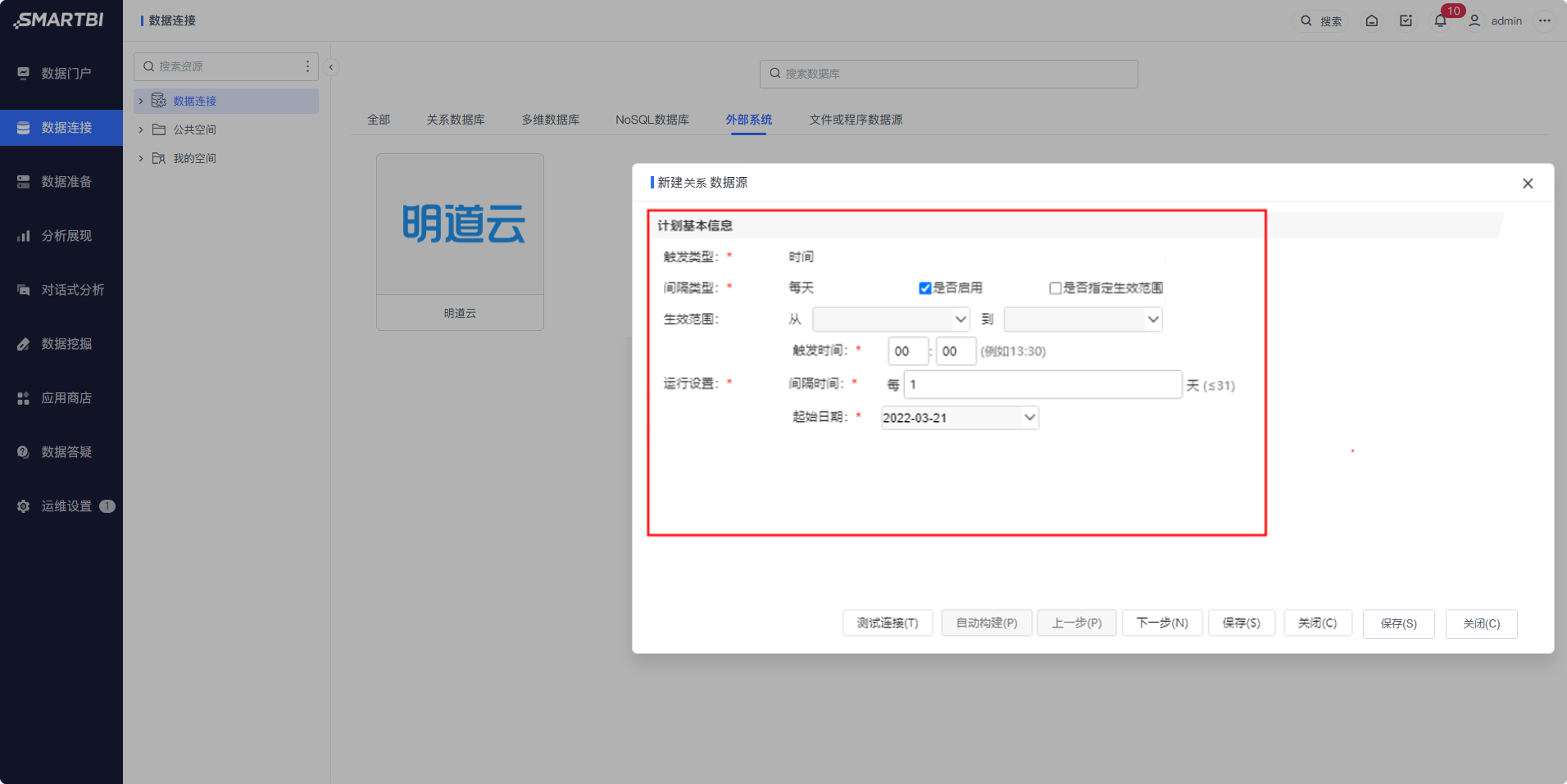Open the admin user menu
The height and width of the screenshot is (784, 1567).
point(1496,21)
